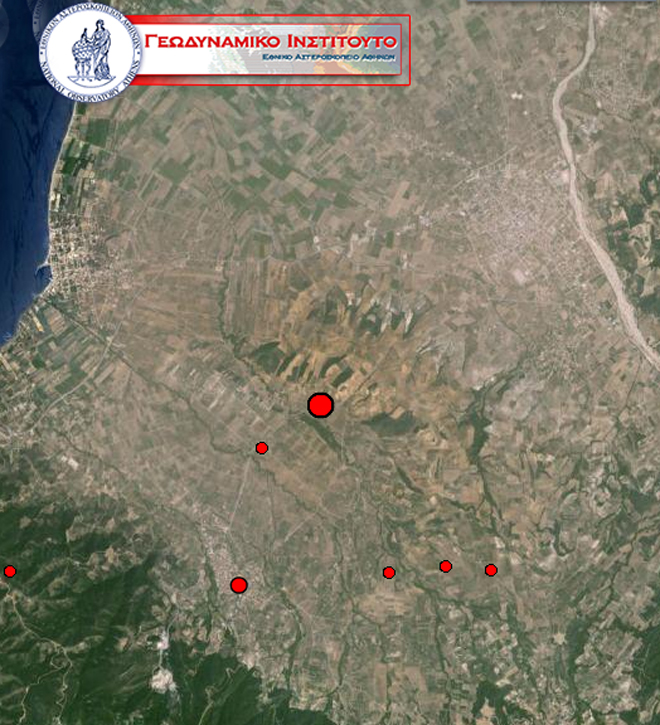Select middle of three lower-right red markers
The image size is (660, 725).
446,566
